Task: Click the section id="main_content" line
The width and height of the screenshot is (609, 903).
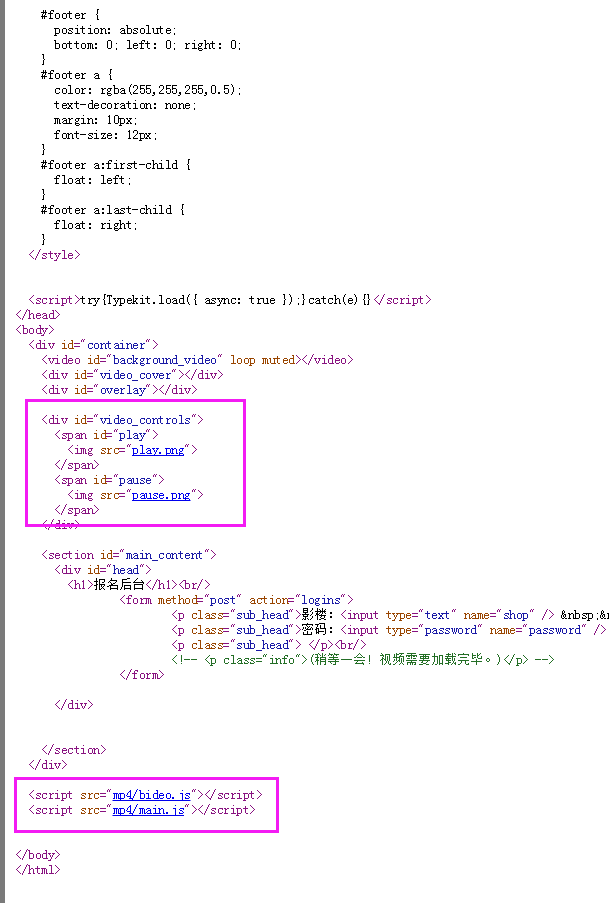Action: tap(128, 555)
